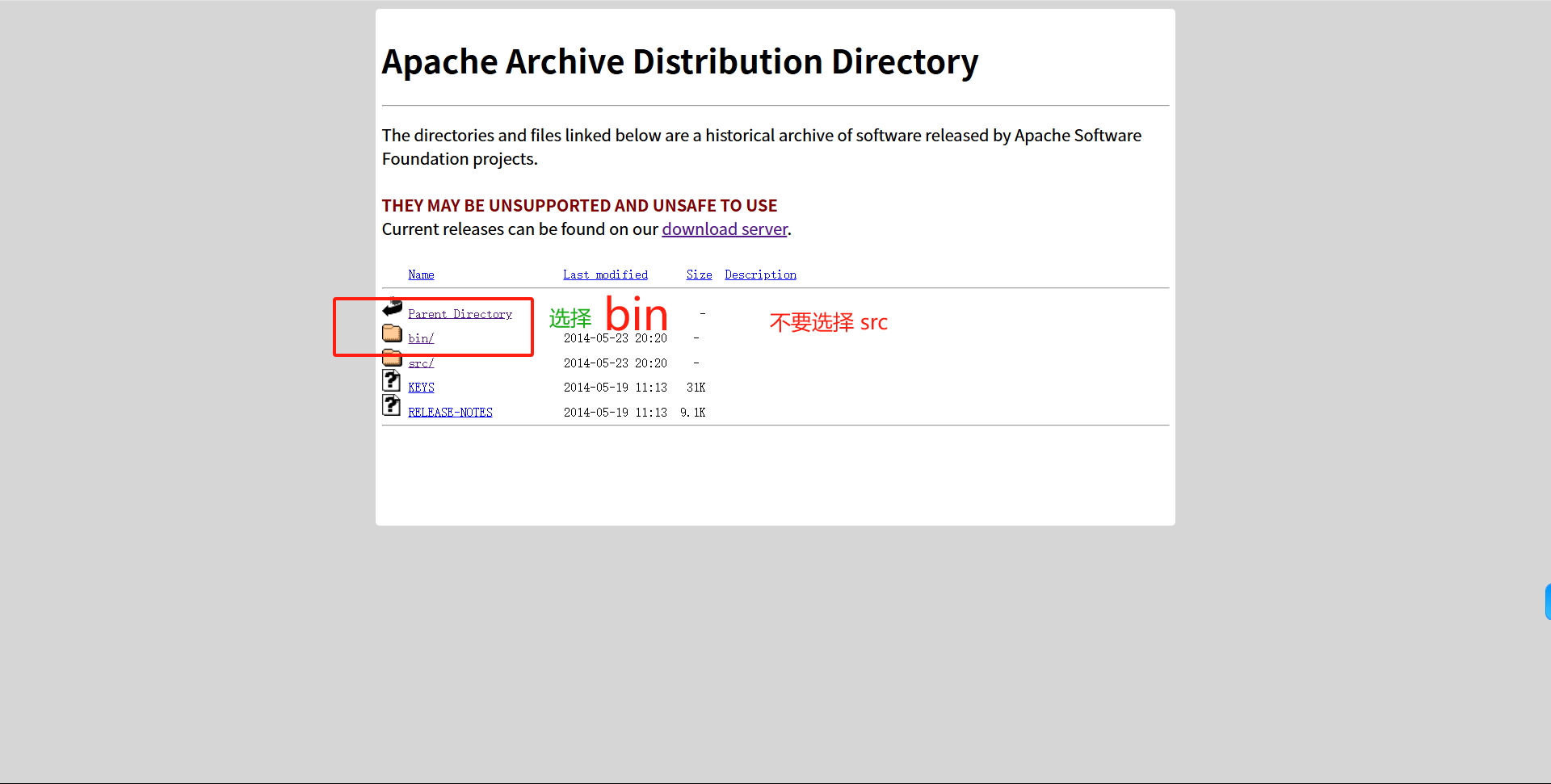Screen dimensions: 1551x784
Task: Click the Apache Archive Distribution Directory heading
Action: pyautogui.click(x=679, y=62)
